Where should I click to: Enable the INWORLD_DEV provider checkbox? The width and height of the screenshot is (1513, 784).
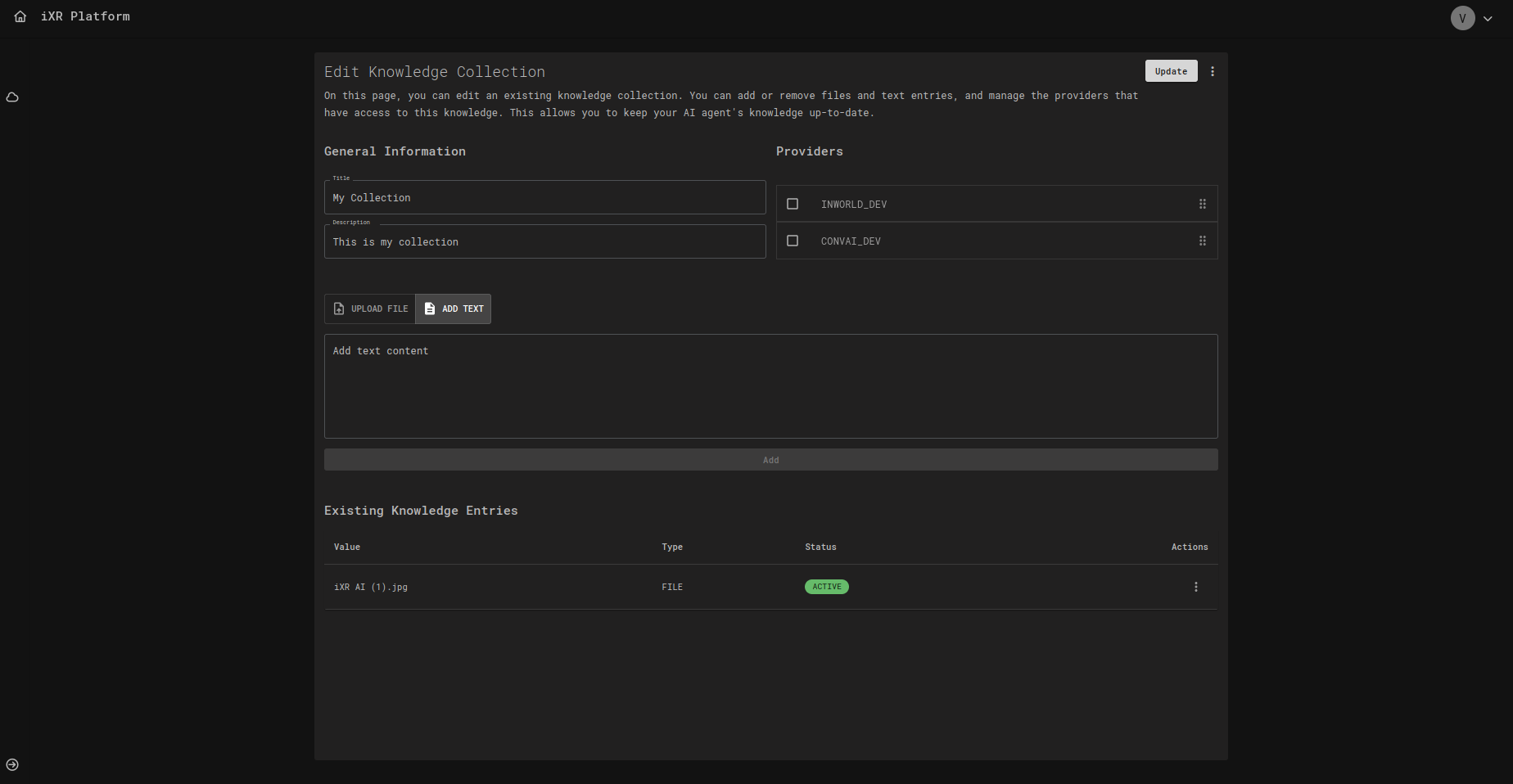(793, 204)
